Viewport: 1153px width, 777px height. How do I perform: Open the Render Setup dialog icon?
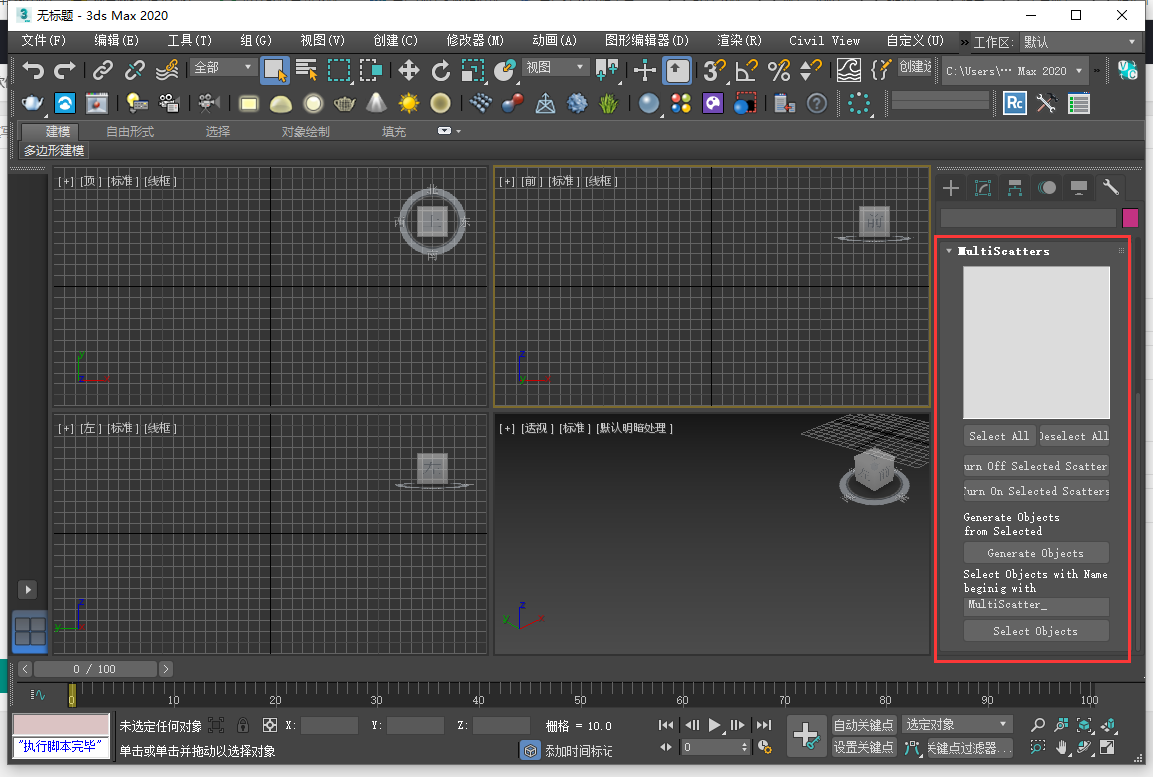pos(33,103)
